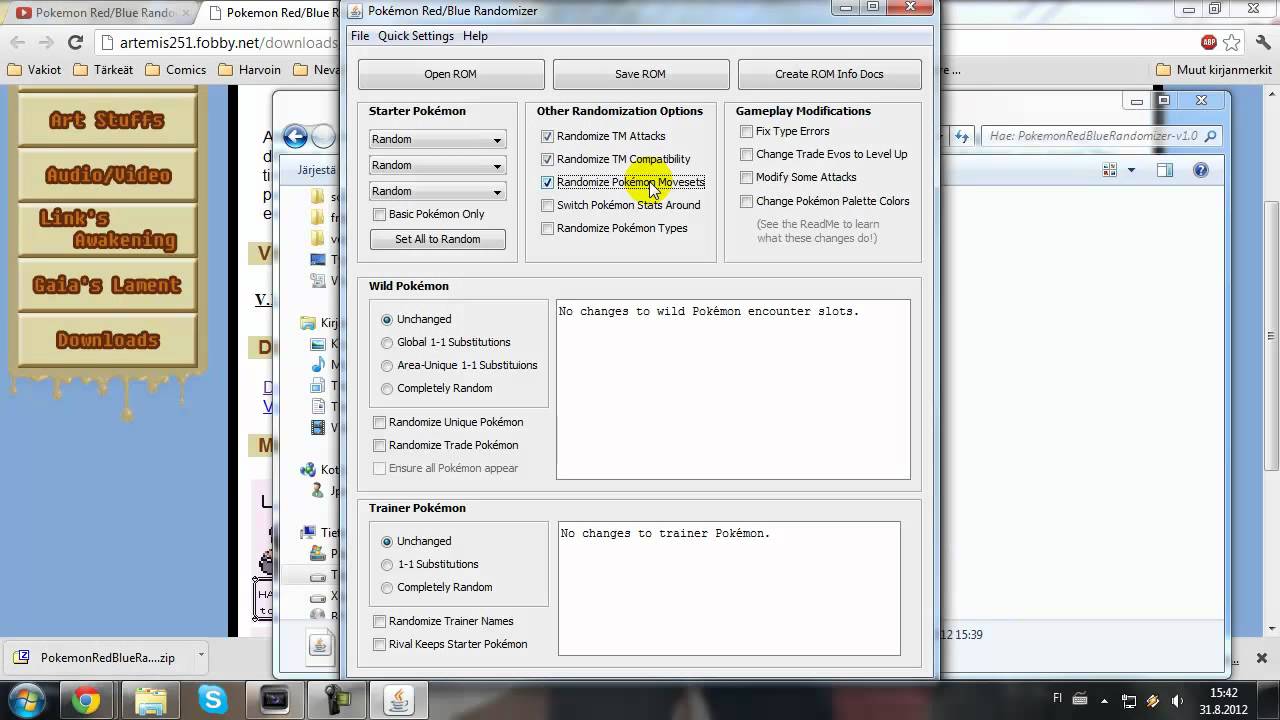Open the Muut kirjanmerkit bookmarks folder
This screenshot has width=1280, height=720.
[x=1213, y=70]
